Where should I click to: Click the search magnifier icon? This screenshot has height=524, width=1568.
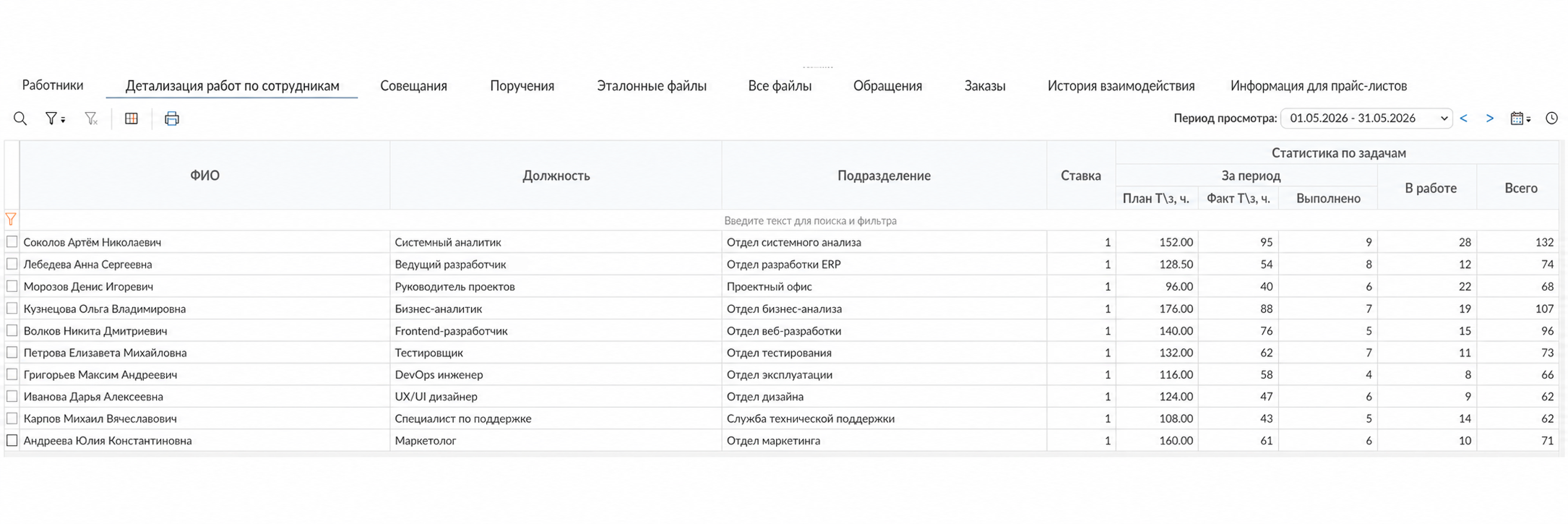[x=20, y=119]
